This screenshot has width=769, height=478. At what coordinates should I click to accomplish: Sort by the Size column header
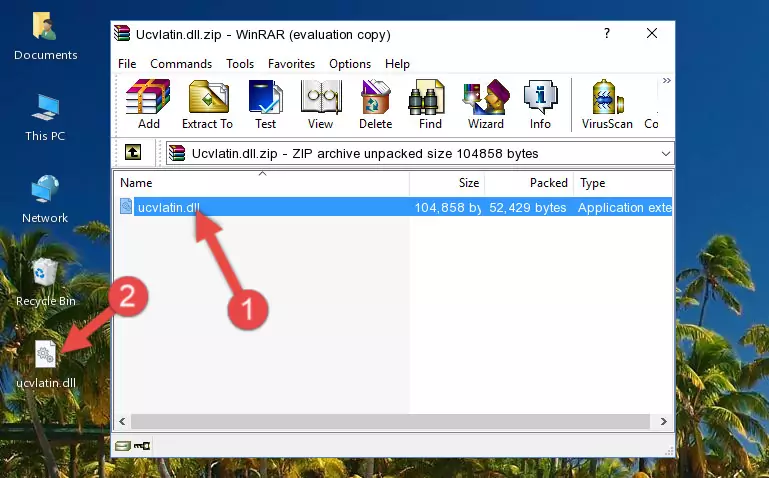coord(447,183)
